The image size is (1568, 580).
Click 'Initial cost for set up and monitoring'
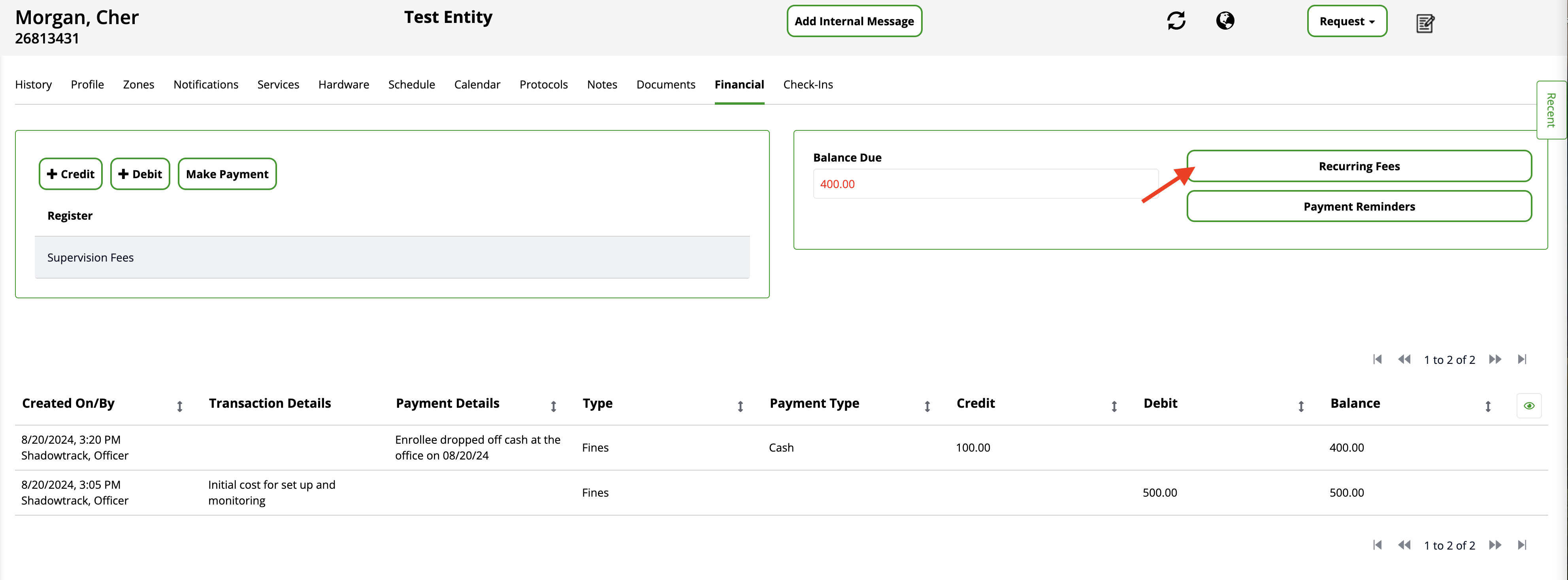click(271, 492)
